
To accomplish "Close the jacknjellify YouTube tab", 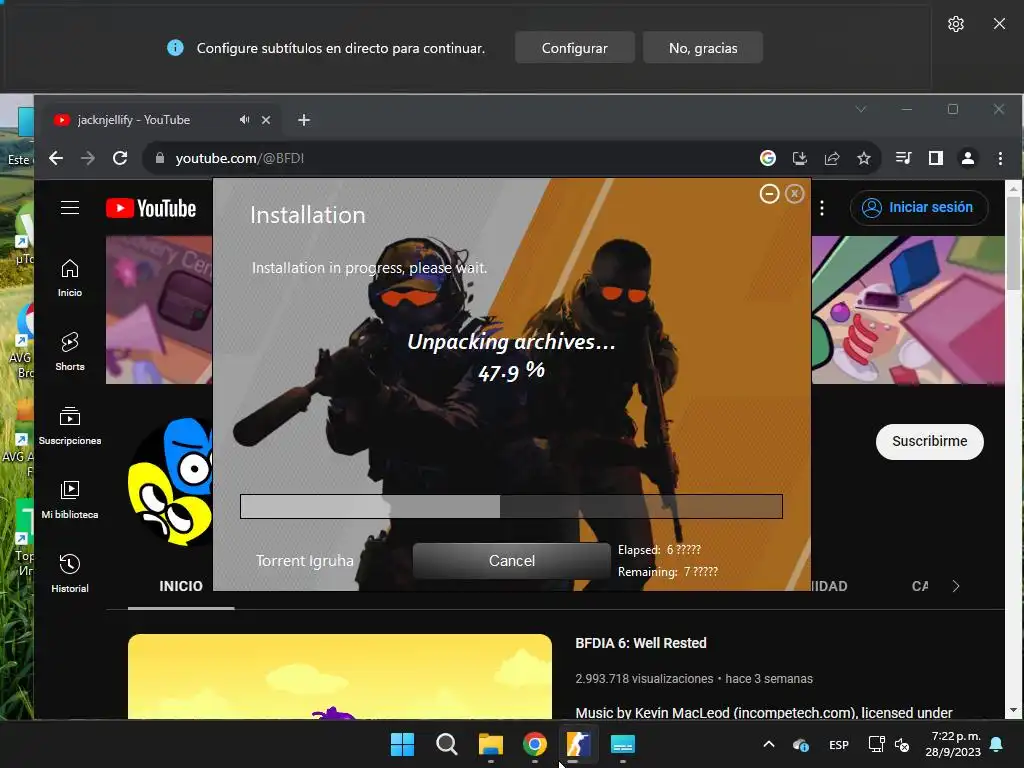I will [x=266, y=120].
